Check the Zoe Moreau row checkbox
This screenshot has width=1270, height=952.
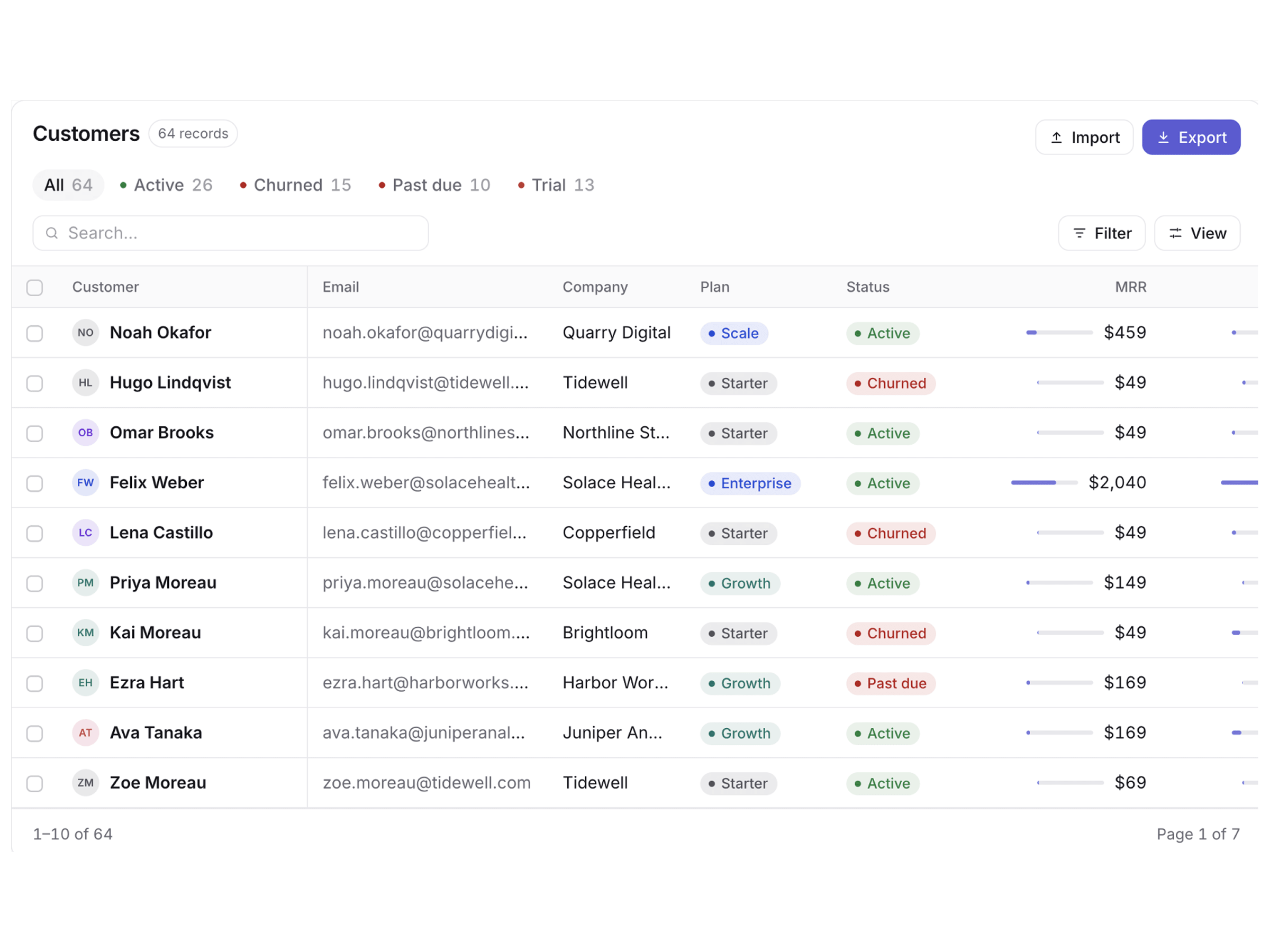(x=34, y=783)
